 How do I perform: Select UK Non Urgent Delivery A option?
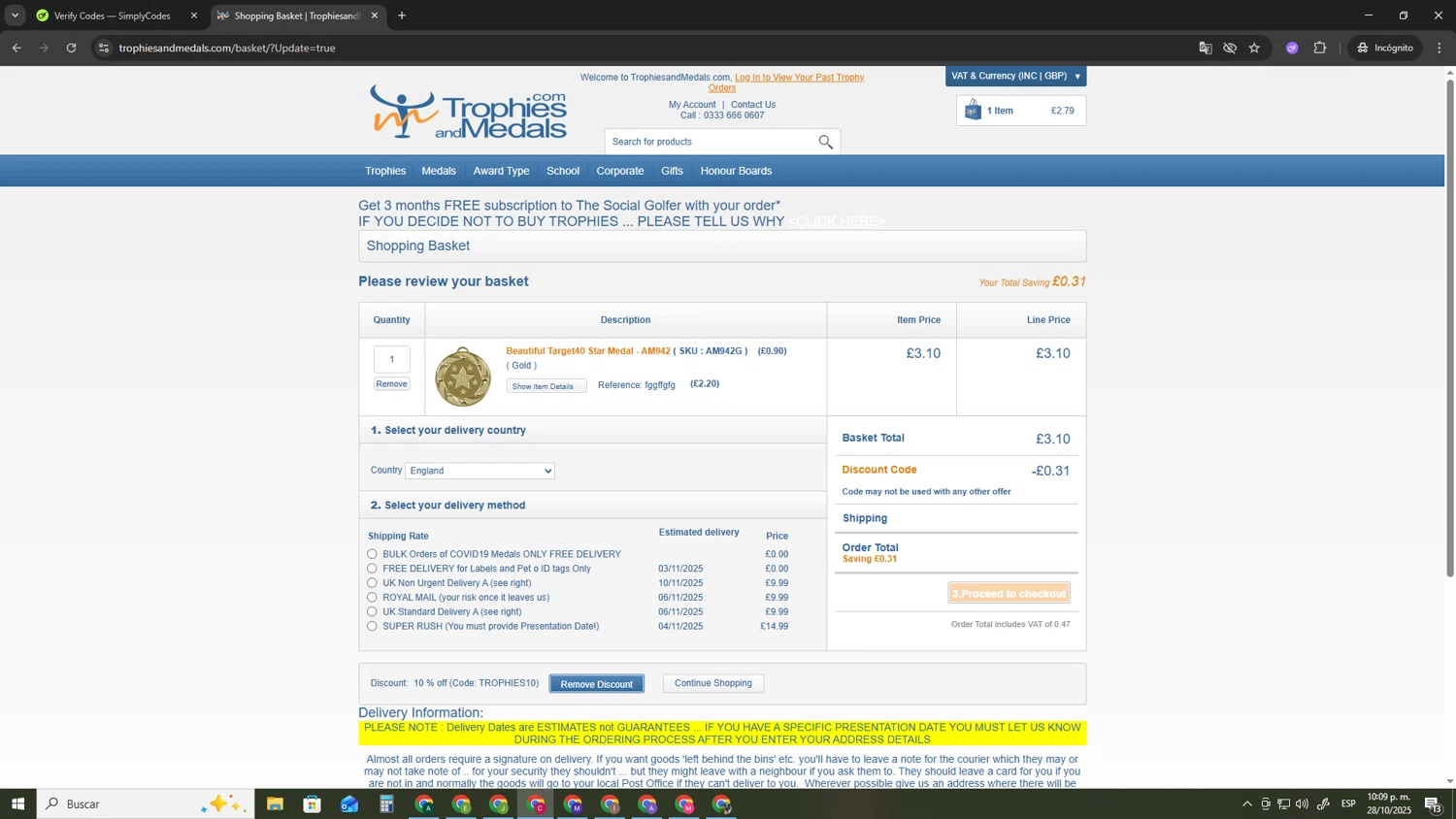(372, 583)
